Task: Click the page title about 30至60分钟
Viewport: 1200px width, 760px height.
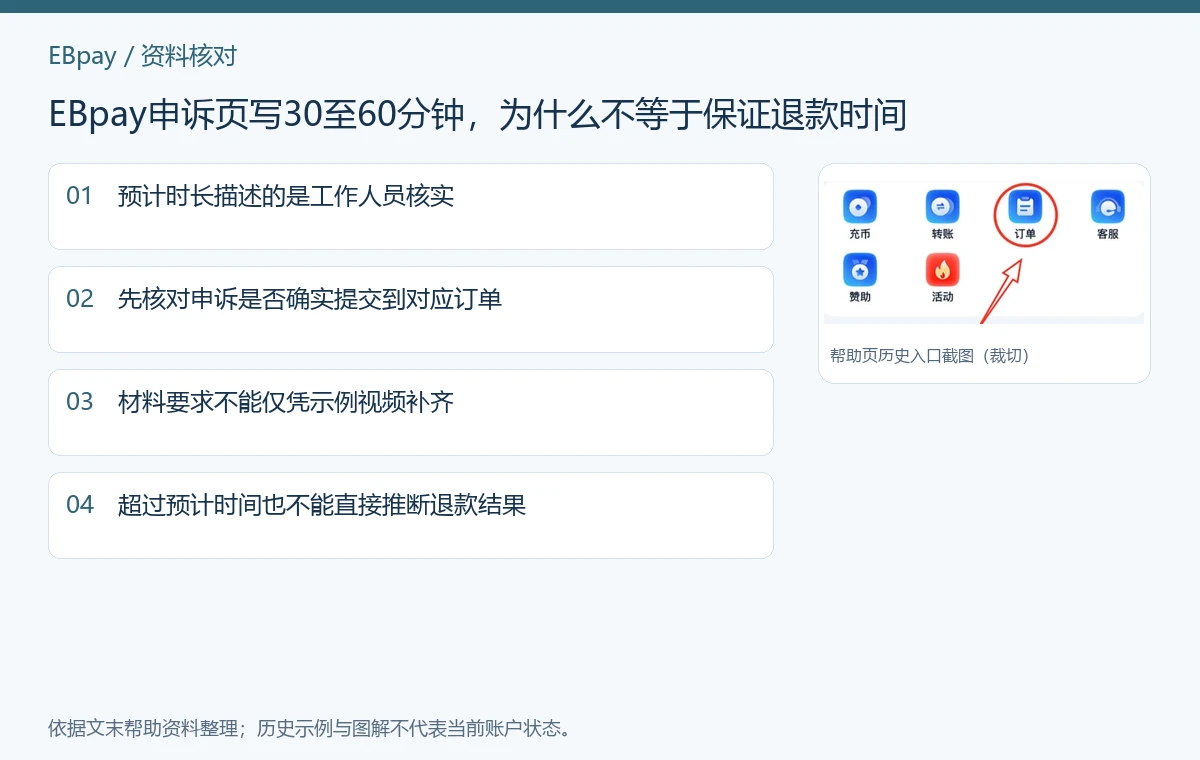Action: (478, 115)
